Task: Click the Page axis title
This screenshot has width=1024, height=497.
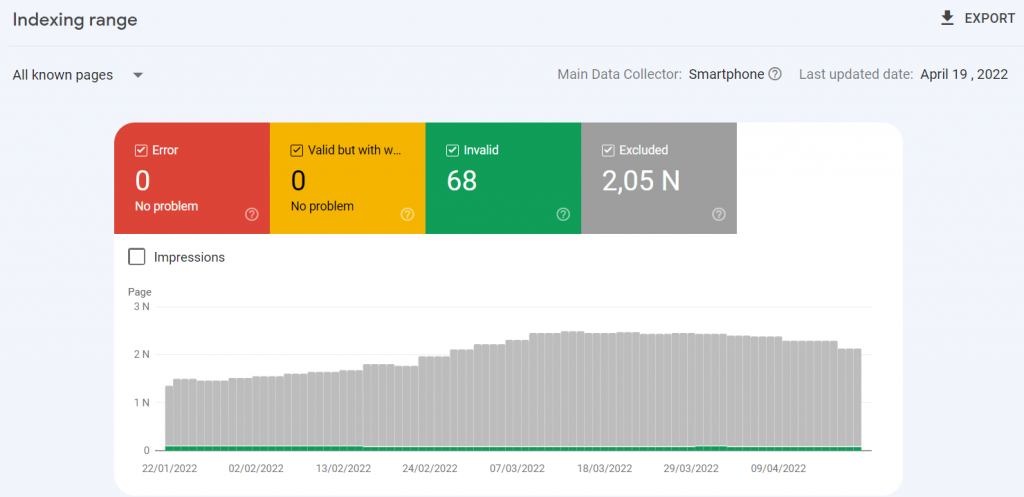Action: pos(139,292)
